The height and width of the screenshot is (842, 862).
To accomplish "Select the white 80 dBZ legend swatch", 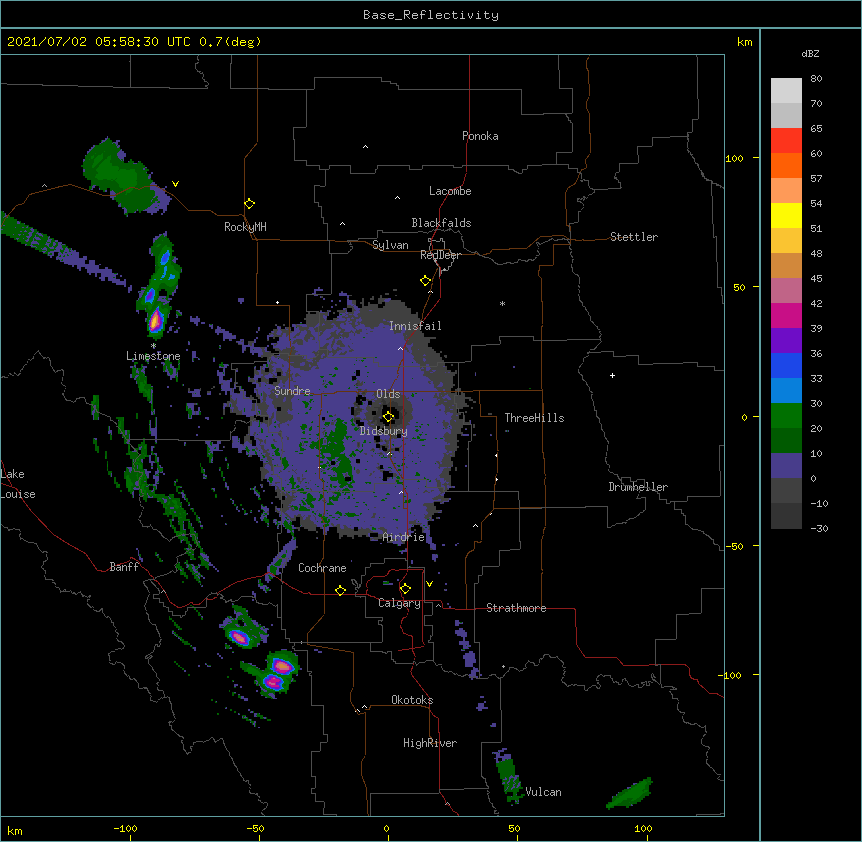I will pyautogui.click(x=786, y=90).
